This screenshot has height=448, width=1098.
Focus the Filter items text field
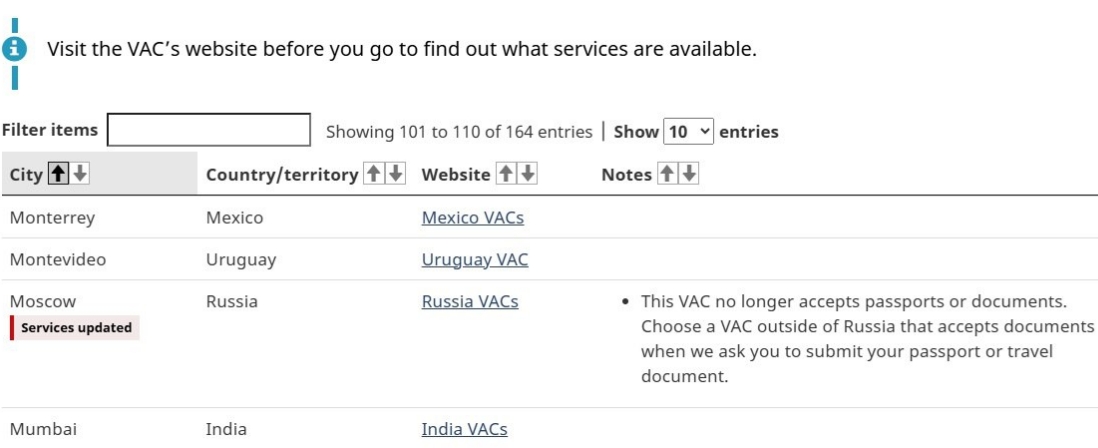click(209, 131)
